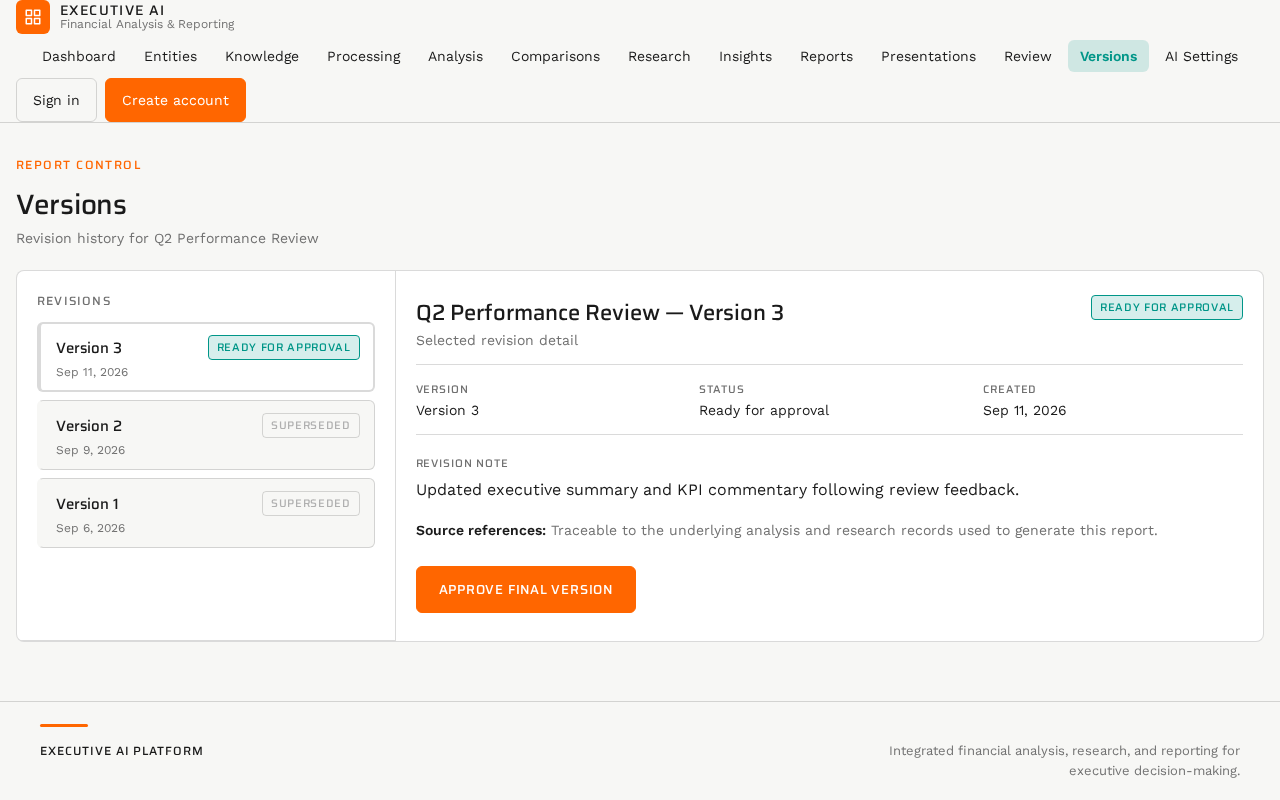Select the Version 3 revision row
1280x800 pixels.
click(206, 357)
